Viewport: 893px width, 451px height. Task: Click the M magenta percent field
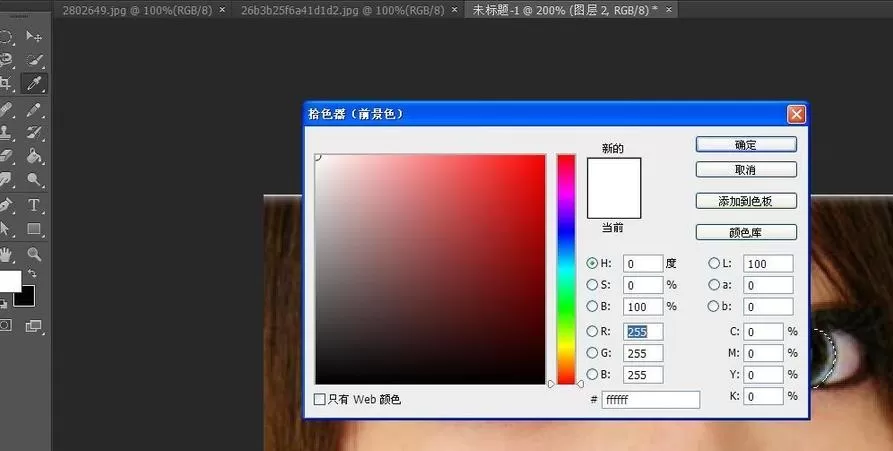coord(764,354)
